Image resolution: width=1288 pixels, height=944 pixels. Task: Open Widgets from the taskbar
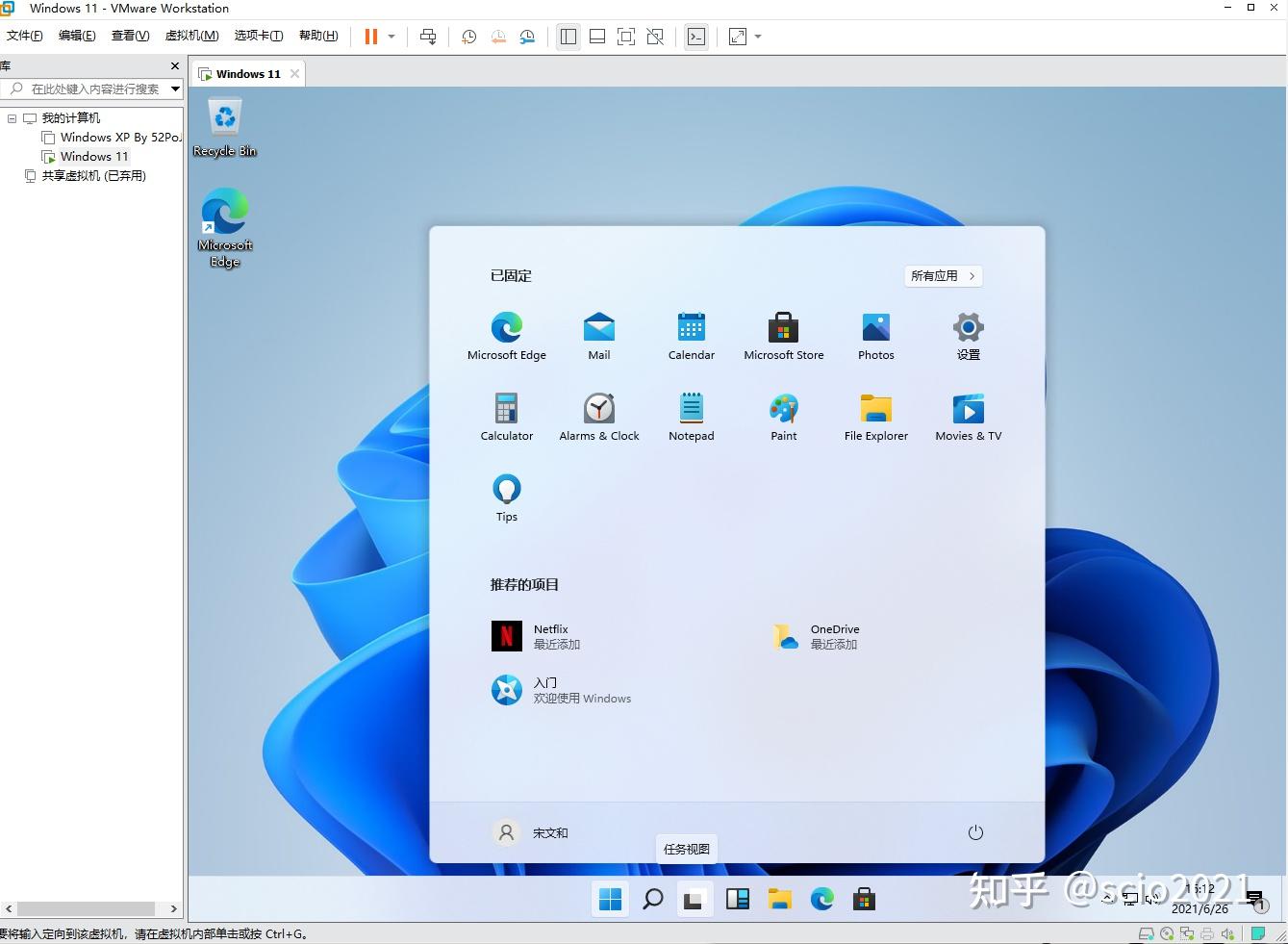pyautogui.click(x=738, y=900)
